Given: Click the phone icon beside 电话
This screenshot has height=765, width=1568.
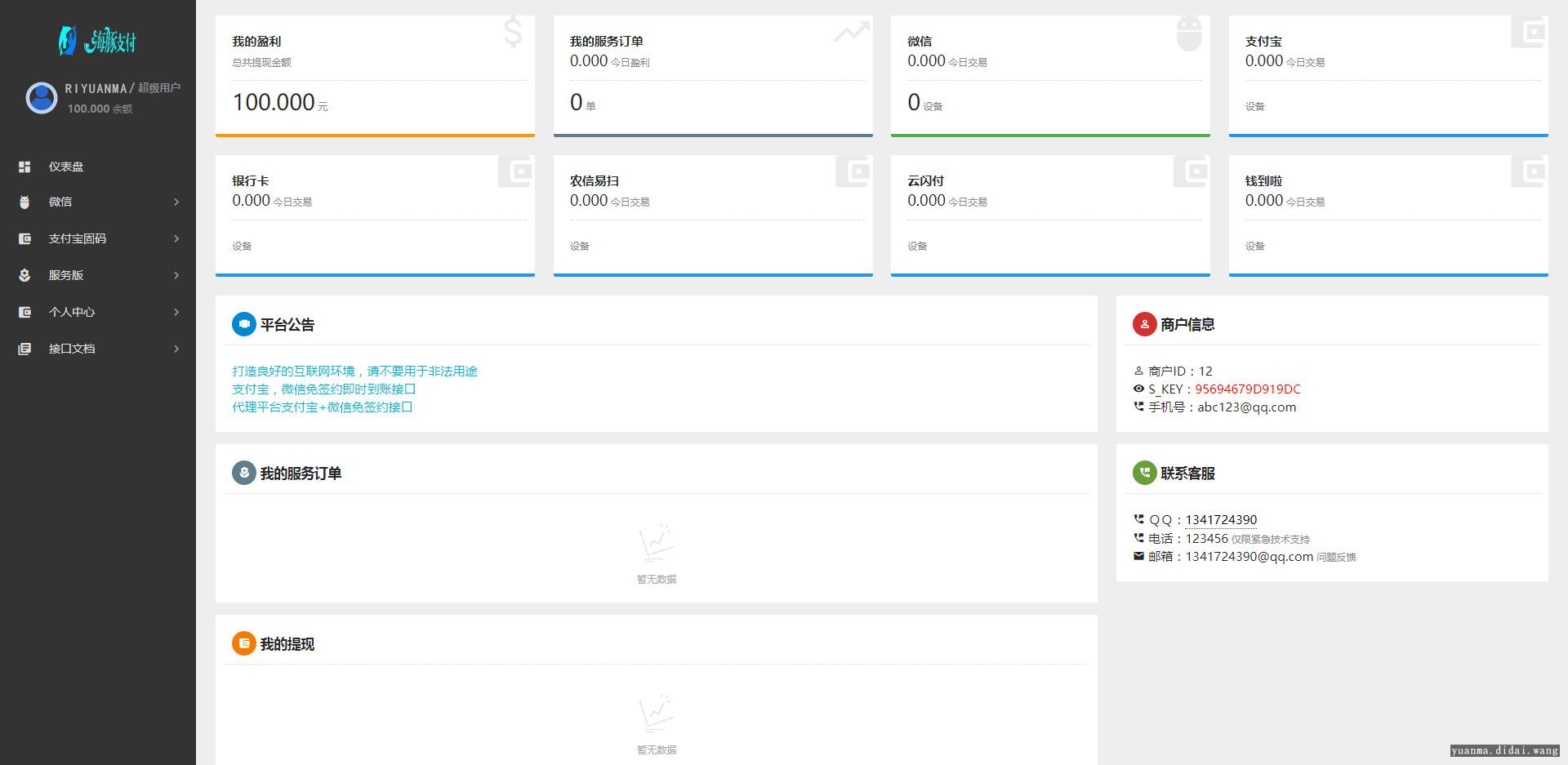Looking at the screenshot, I should pos(1138,537).
